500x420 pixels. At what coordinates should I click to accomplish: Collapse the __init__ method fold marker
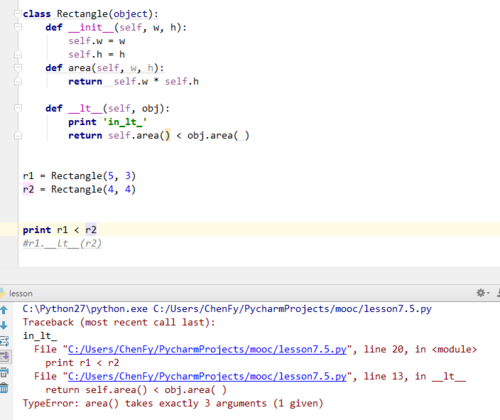click(x=18, y=27)
